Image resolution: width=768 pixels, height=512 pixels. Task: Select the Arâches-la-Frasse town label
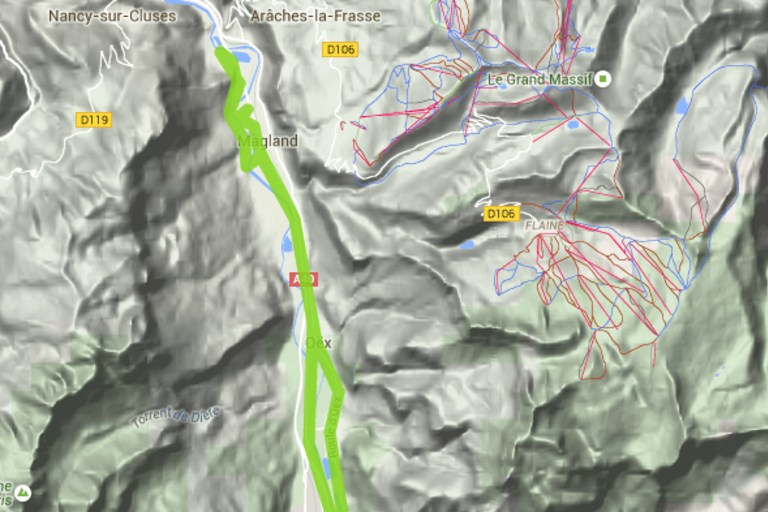[x=315, y=16]
